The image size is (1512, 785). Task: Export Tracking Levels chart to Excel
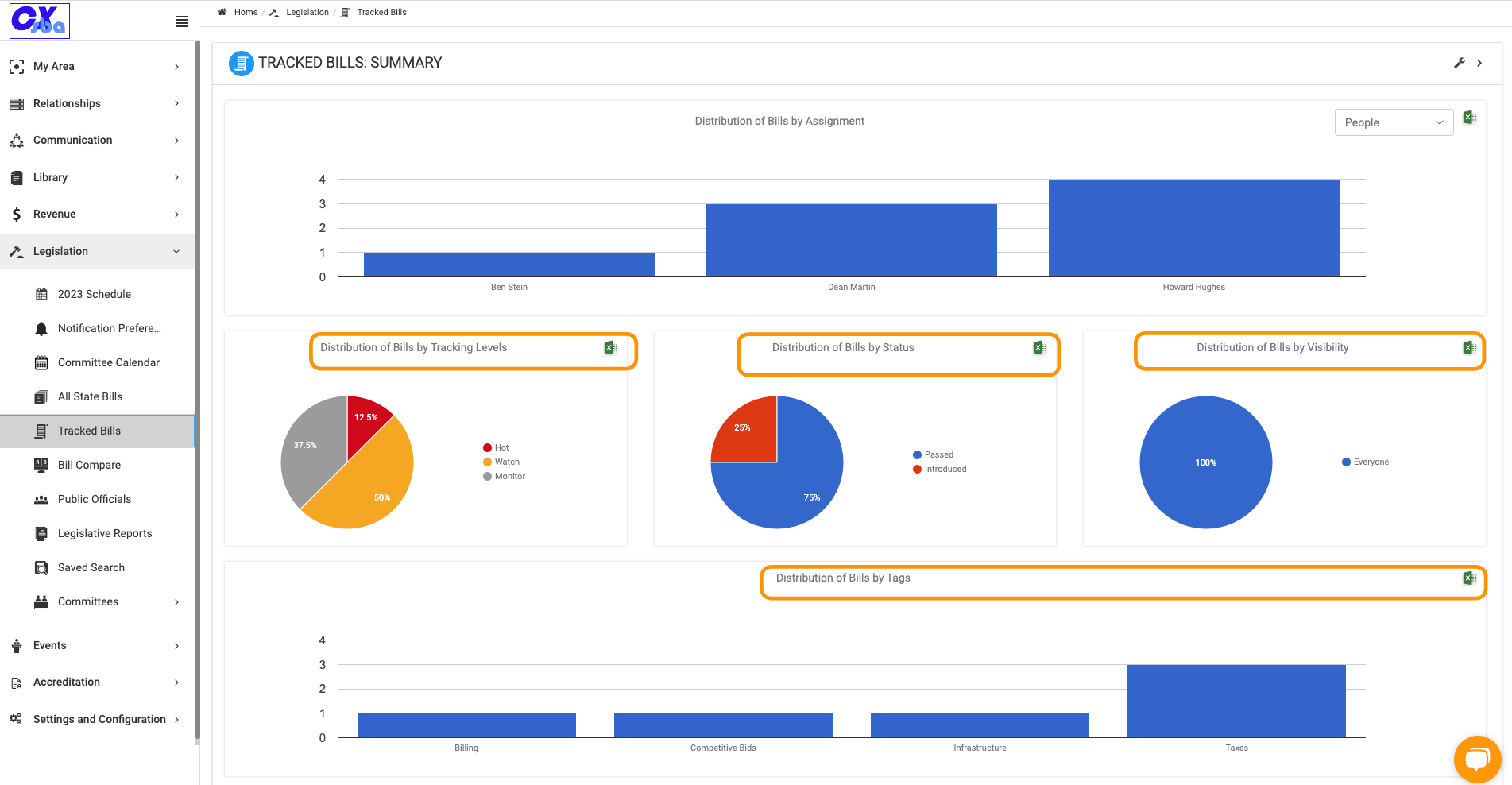tap(611, 347)
